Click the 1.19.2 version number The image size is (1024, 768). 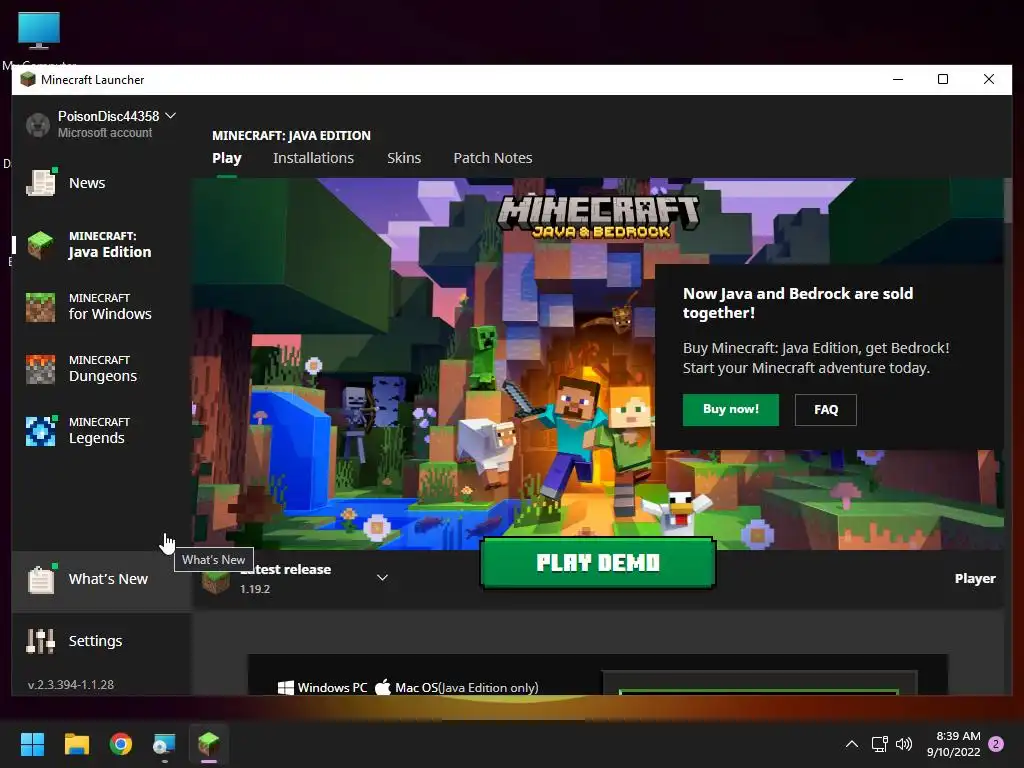coord(255,589)
